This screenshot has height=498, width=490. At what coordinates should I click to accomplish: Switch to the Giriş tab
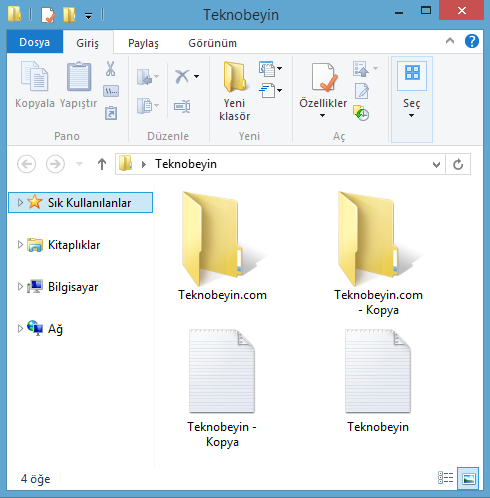[87, 43]
